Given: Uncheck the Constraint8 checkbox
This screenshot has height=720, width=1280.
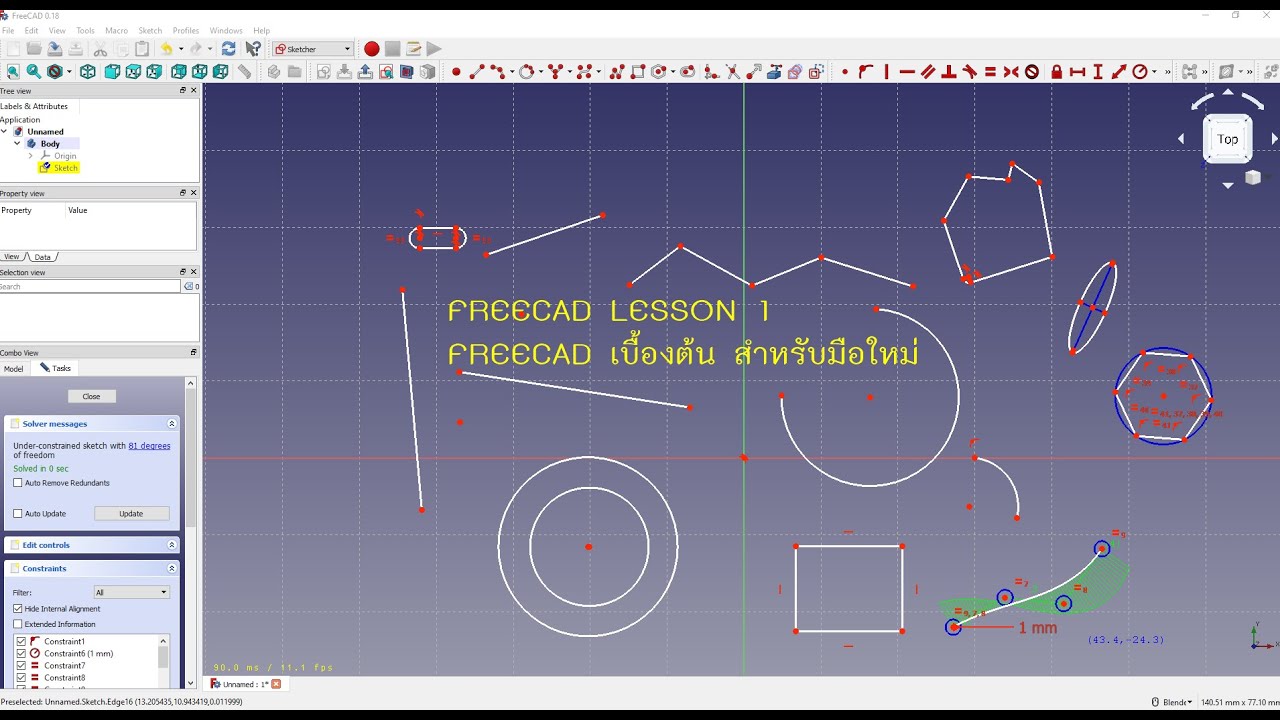Looking at the screenshot, I should click(x=21, y=678).
